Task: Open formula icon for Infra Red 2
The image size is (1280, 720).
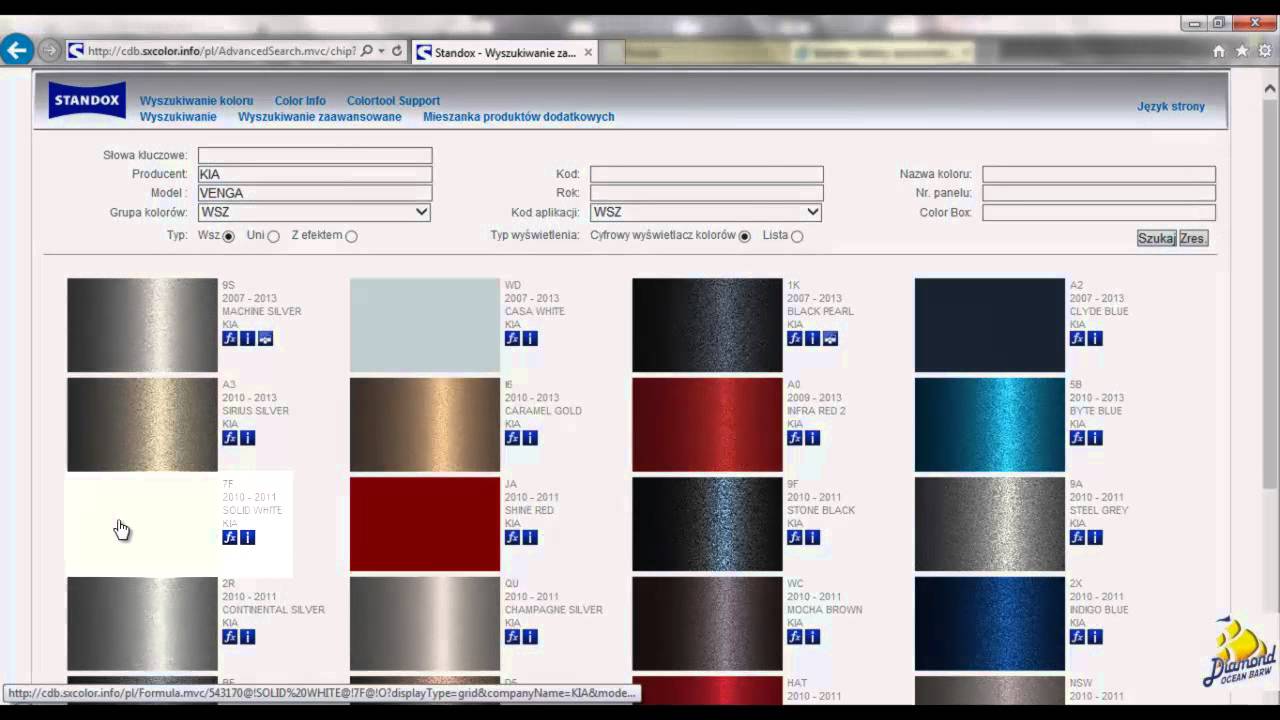Action: [x=794, y=438]
